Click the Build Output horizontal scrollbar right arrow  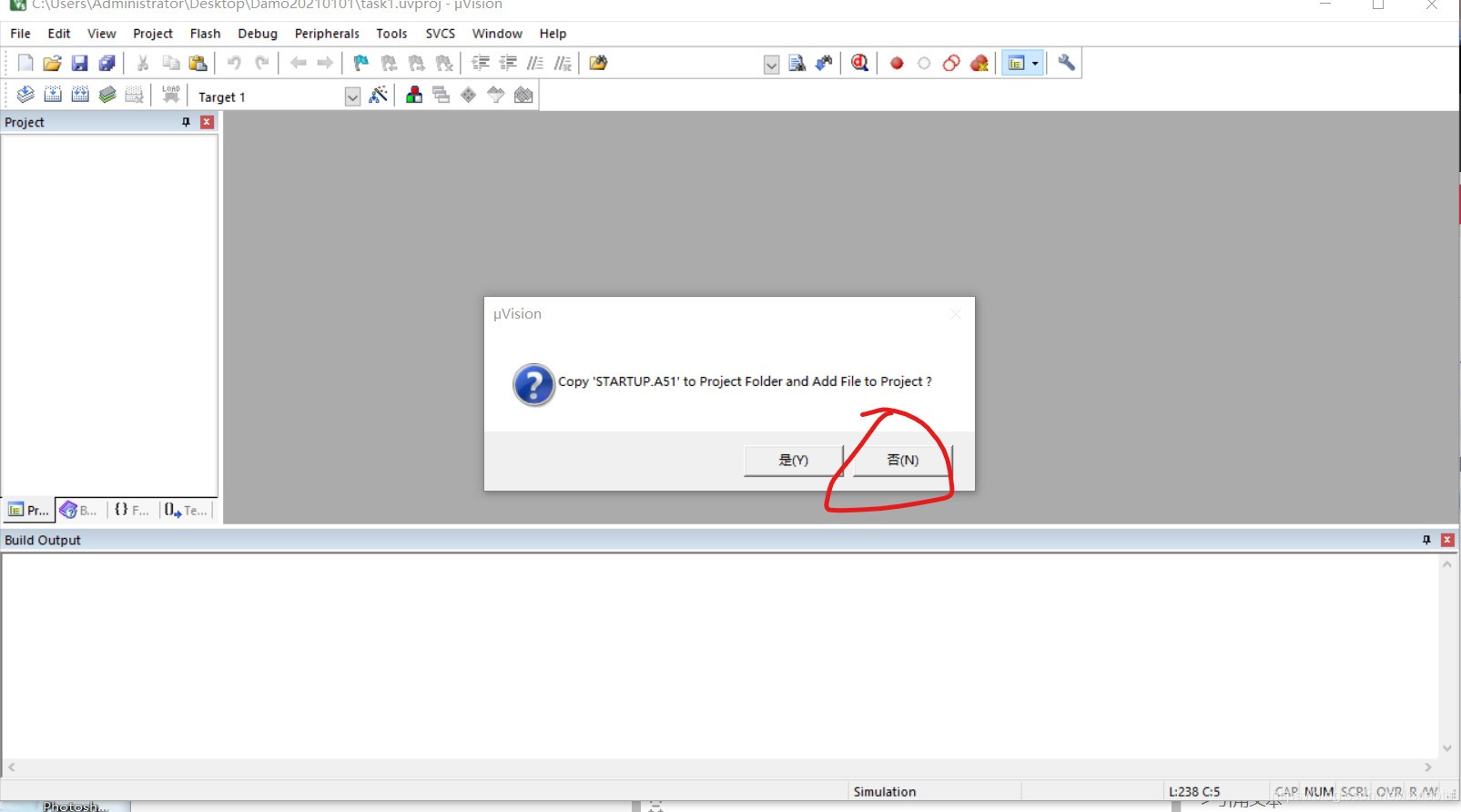(x=1428, y=767)
